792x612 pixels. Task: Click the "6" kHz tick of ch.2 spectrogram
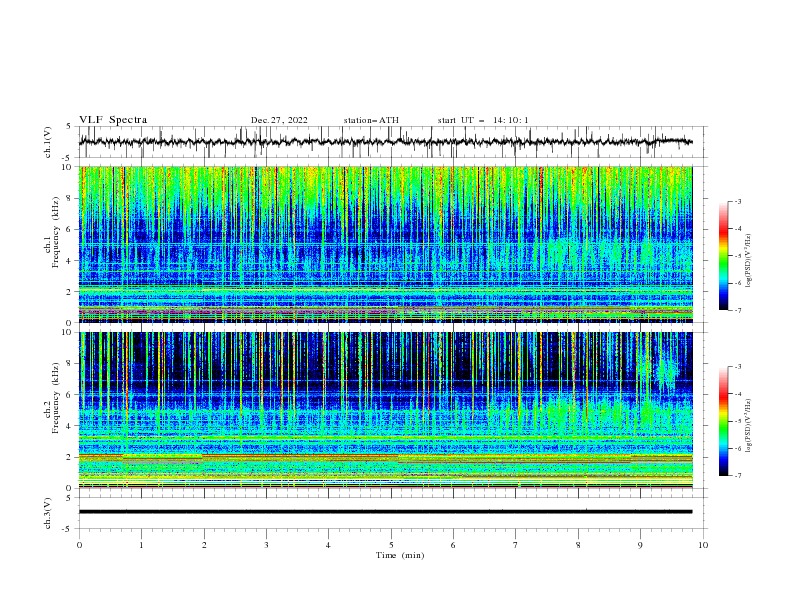70,394
